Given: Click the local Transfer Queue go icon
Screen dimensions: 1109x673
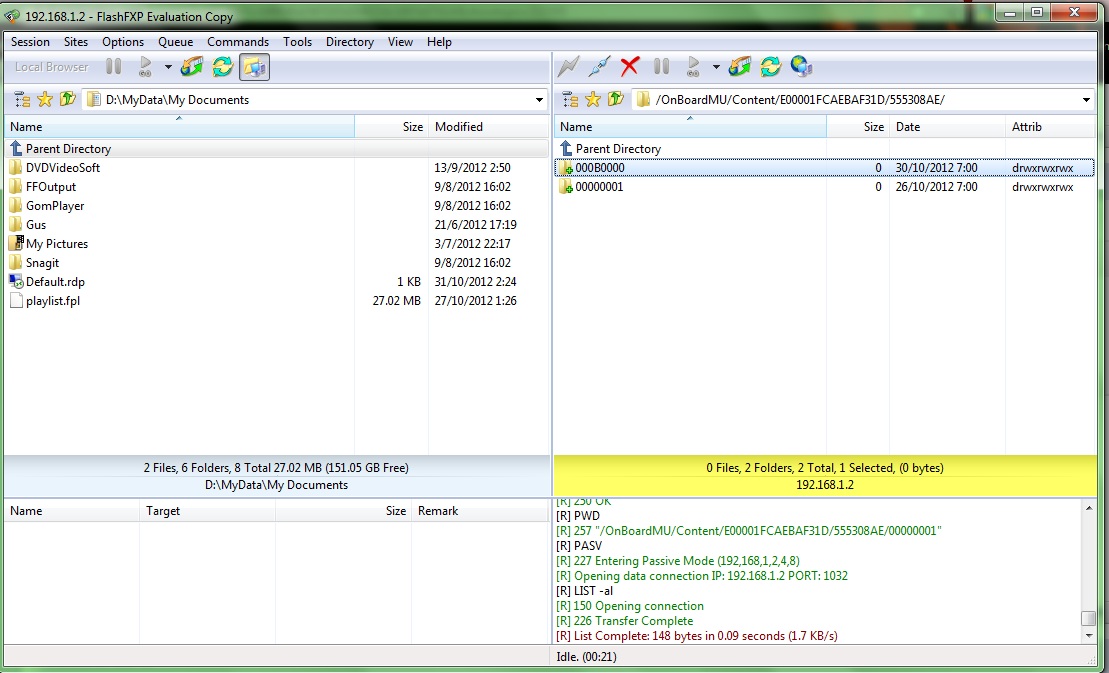Looking at the screenshot, I should pyautogui.click(x=146, y=67).
